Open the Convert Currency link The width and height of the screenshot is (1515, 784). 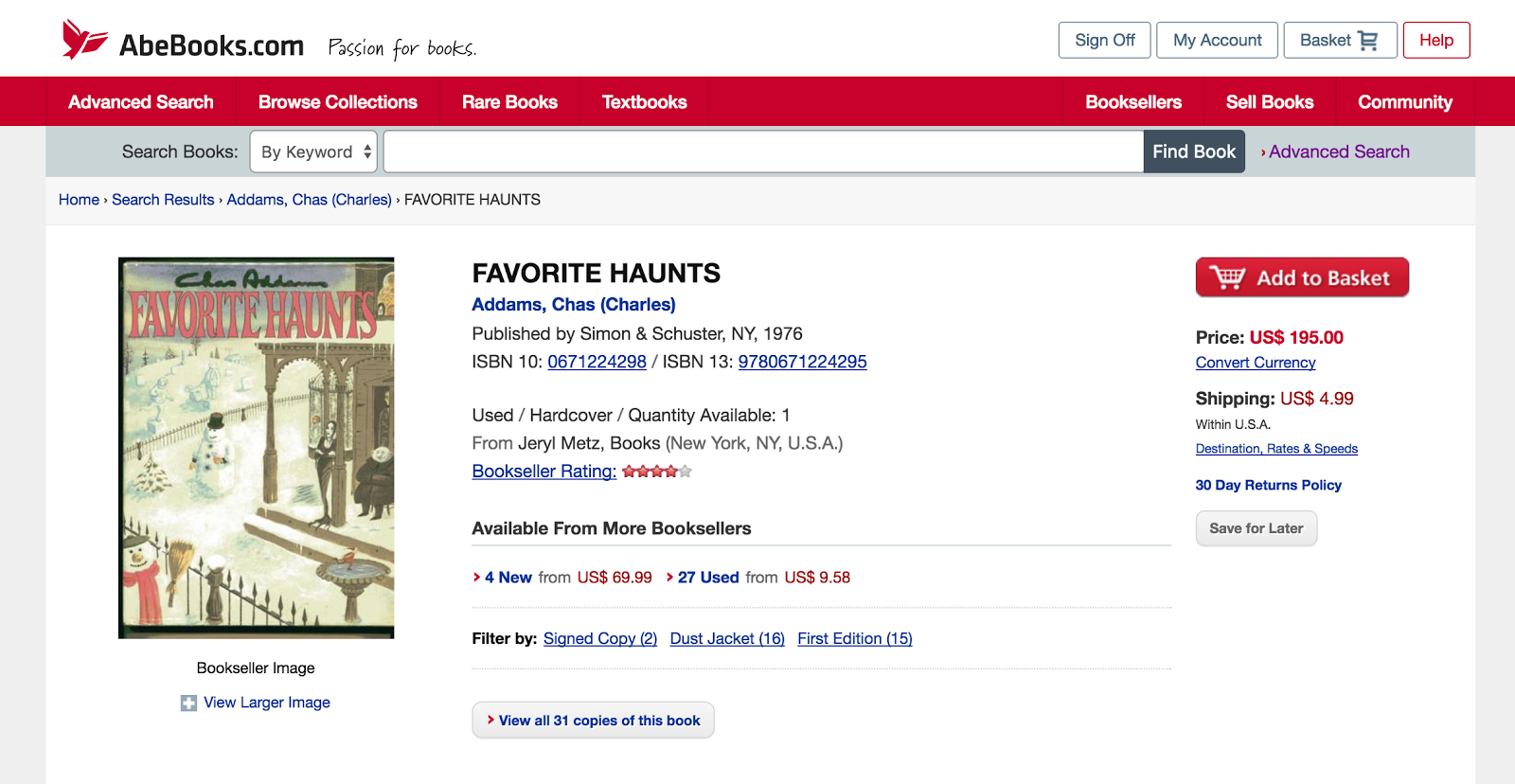pyautogui.click(x=1256, y=363)
